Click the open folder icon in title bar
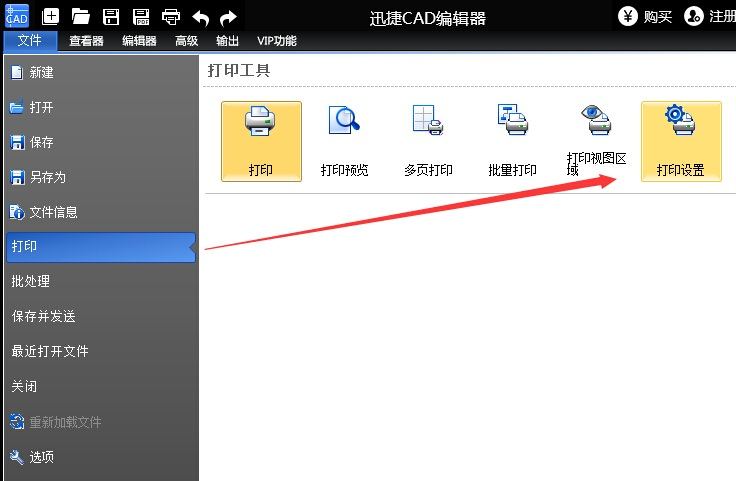 click(x=81, y=16)
